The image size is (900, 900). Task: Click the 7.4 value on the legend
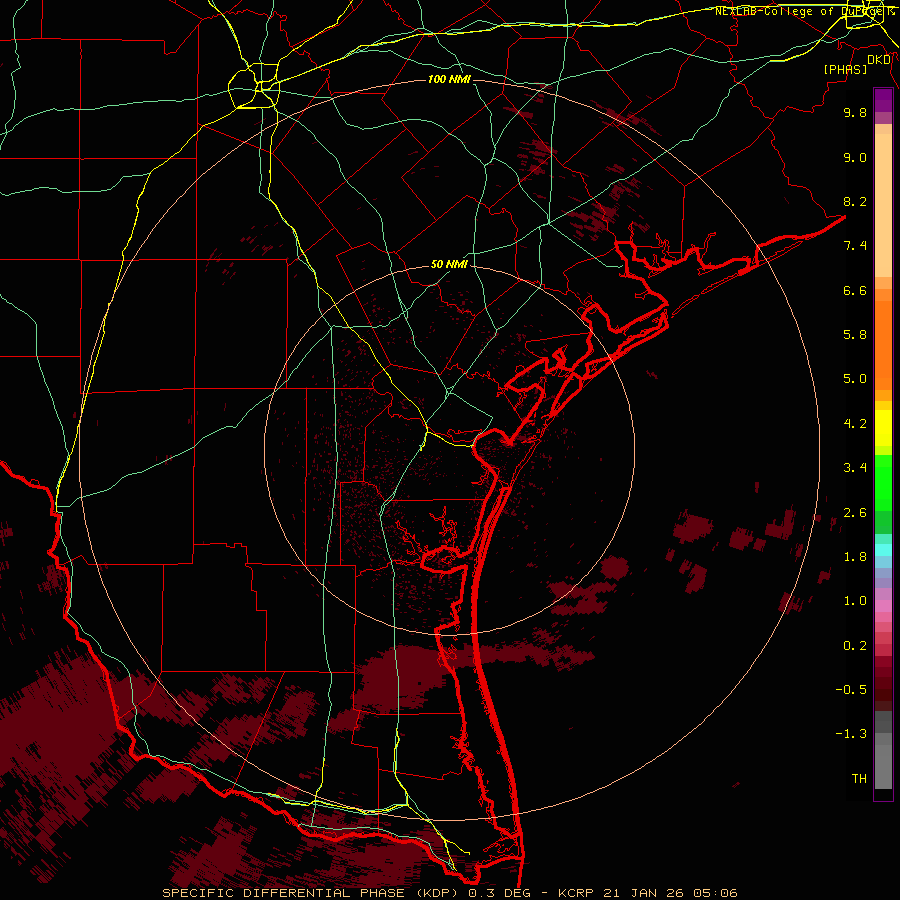[x=855, y=246]
